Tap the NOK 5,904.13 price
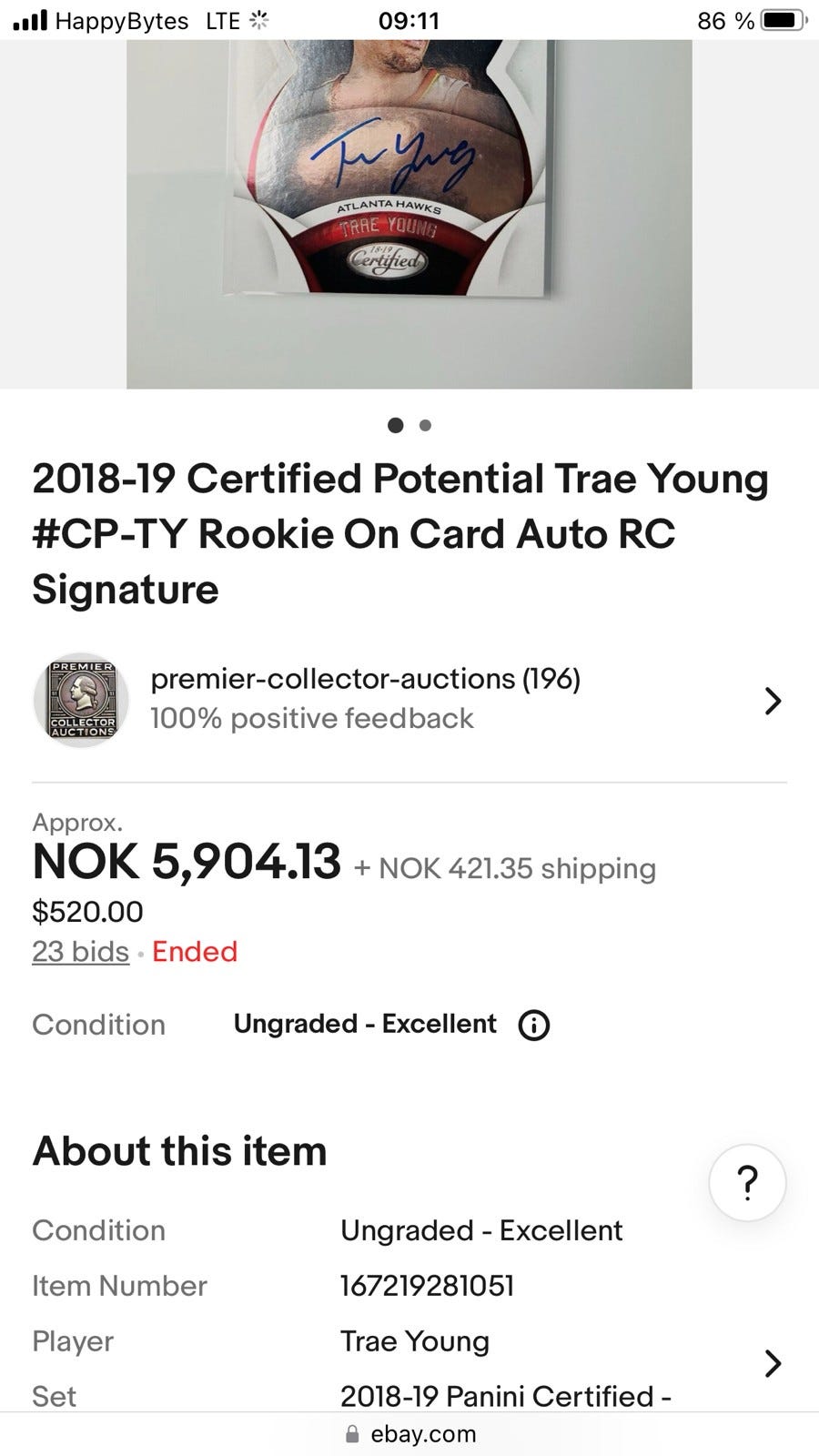The image size is (819, 1456). 187,862
